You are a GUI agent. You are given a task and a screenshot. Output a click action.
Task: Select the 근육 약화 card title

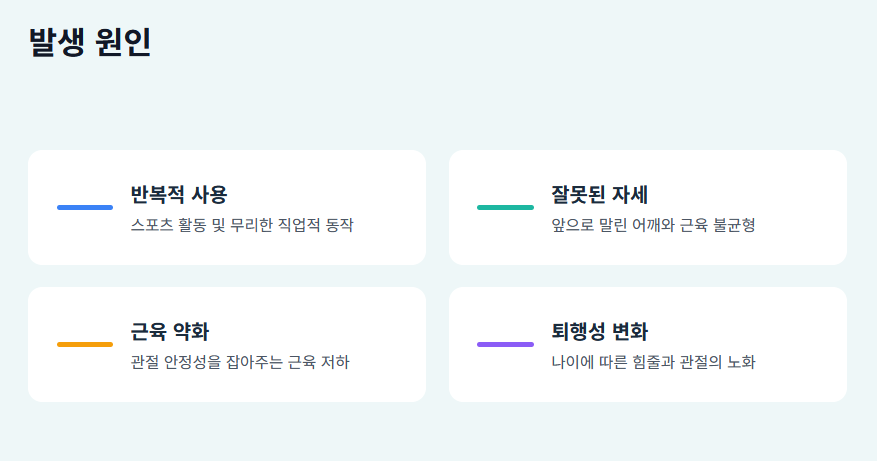[169, 332]
